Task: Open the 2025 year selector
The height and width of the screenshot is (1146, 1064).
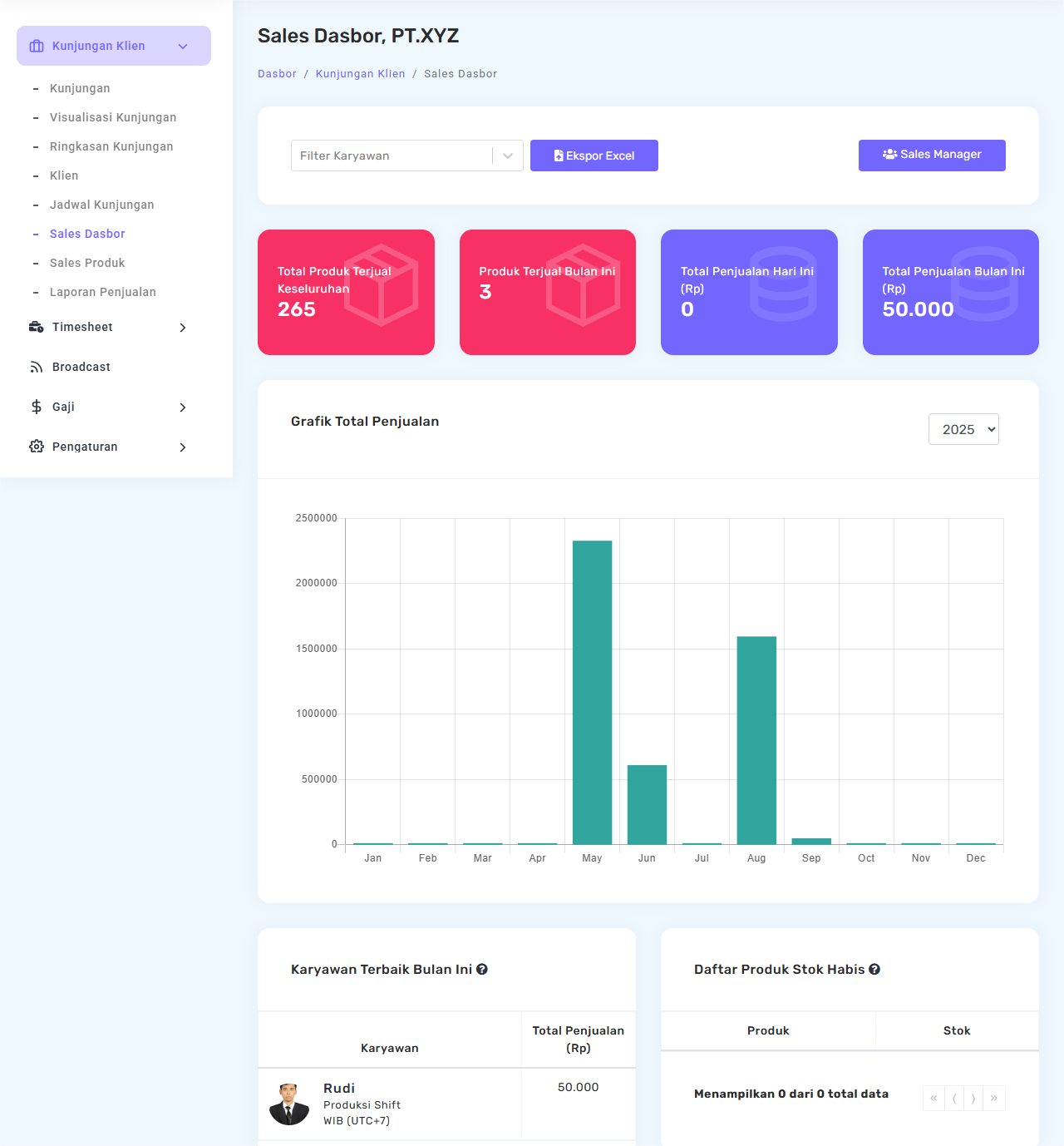Action: click(x=963, y=429)
